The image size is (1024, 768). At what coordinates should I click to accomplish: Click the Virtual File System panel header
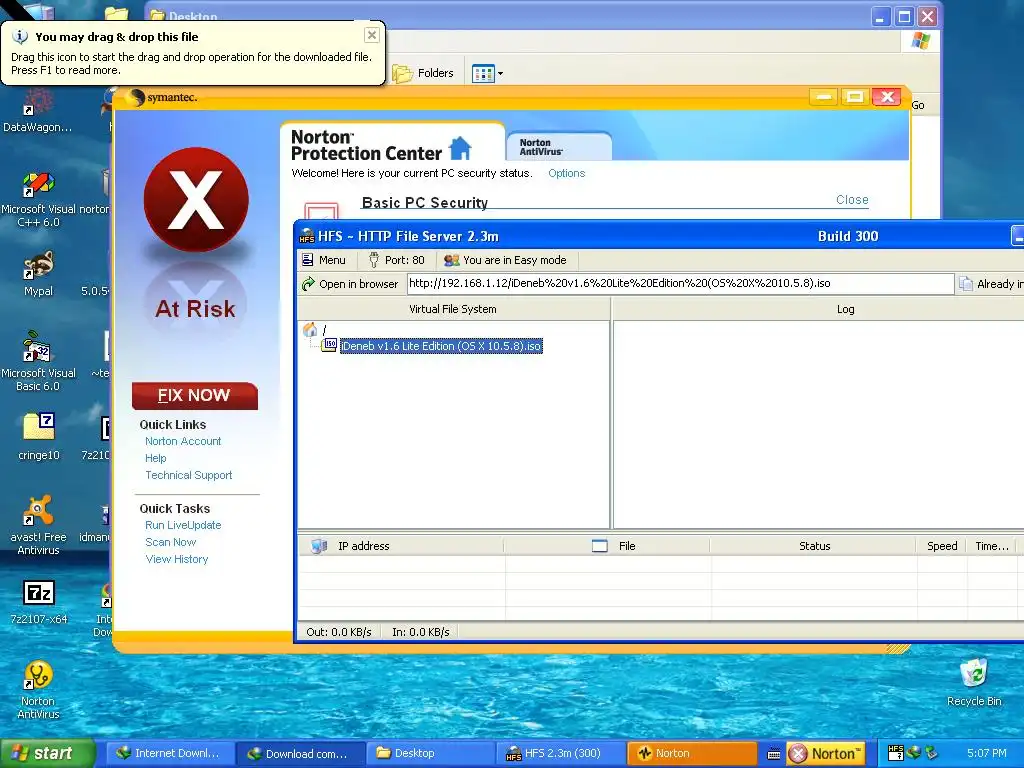coord(453,310)
